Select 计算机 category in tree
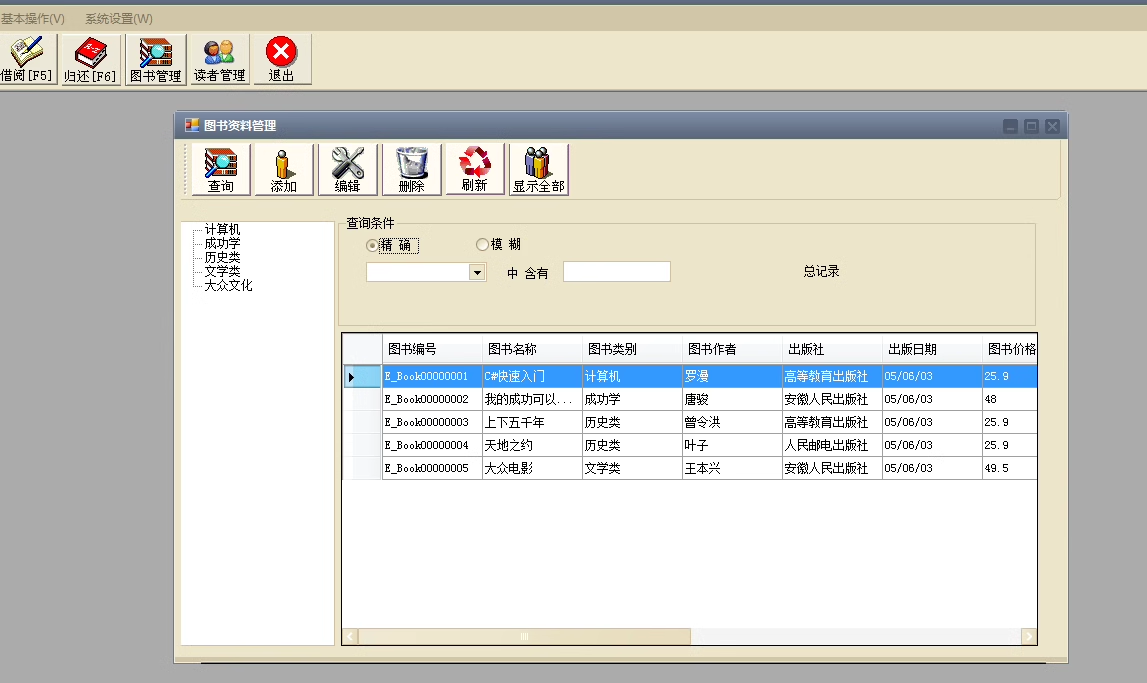The image size is (1147, 683). [x=222, y=229]
